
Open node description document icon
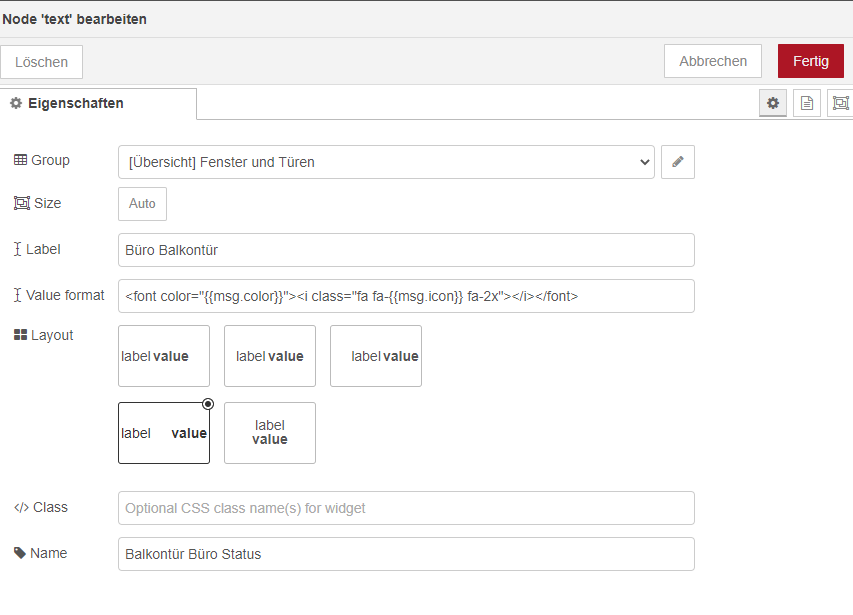tap(807, 103)
